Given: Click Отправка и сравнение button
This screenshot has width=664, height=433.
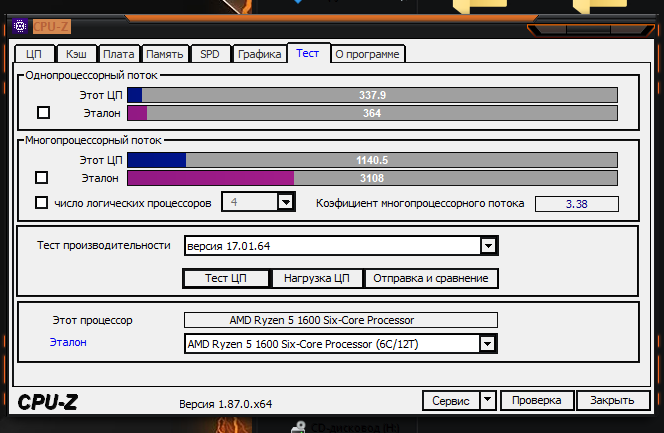Looking at the screenshot, I should tap(431, 279).
